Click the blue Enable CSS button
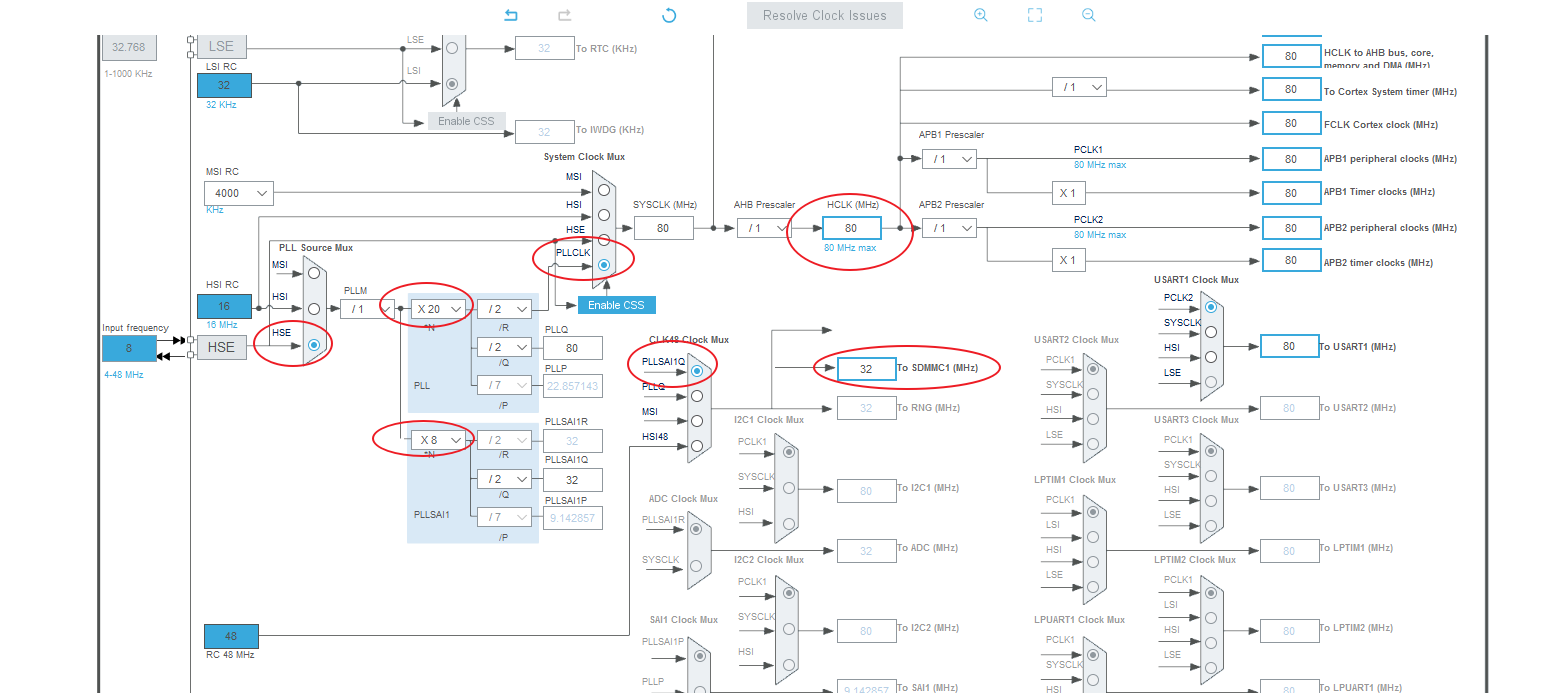1552x697 pixels. [x=616, y=305]
